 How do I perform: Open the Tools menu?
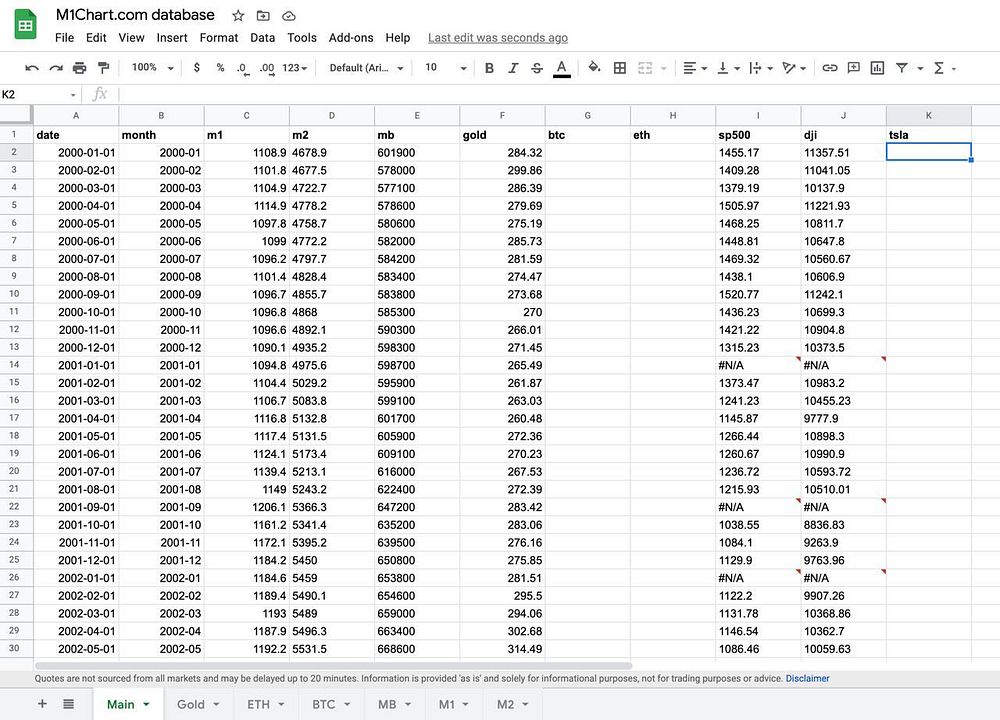pyautogui.click(x=302, y=38)
